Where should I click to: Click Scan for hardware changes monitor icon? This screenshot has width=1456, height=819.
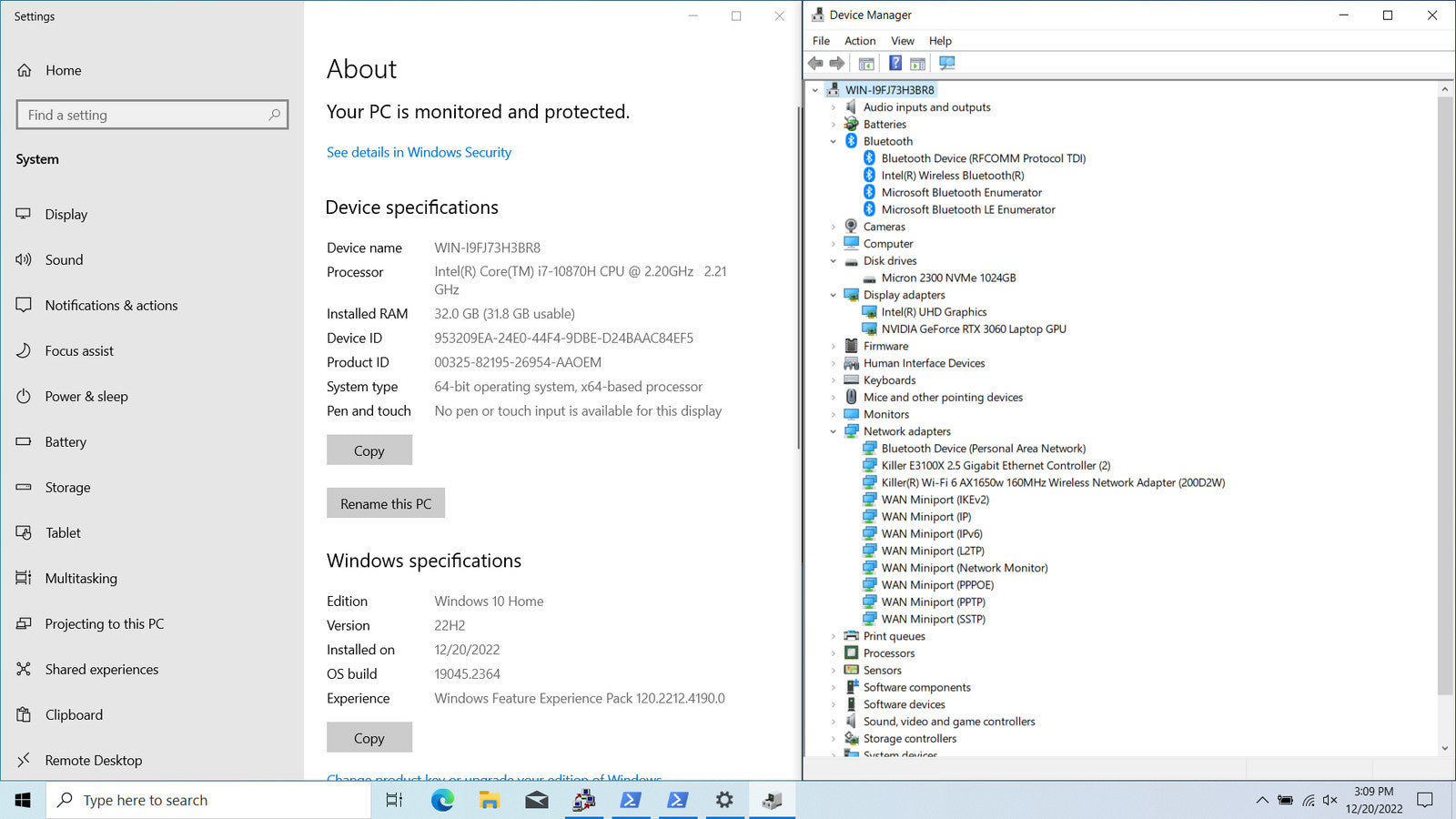(x=947, y=64)
